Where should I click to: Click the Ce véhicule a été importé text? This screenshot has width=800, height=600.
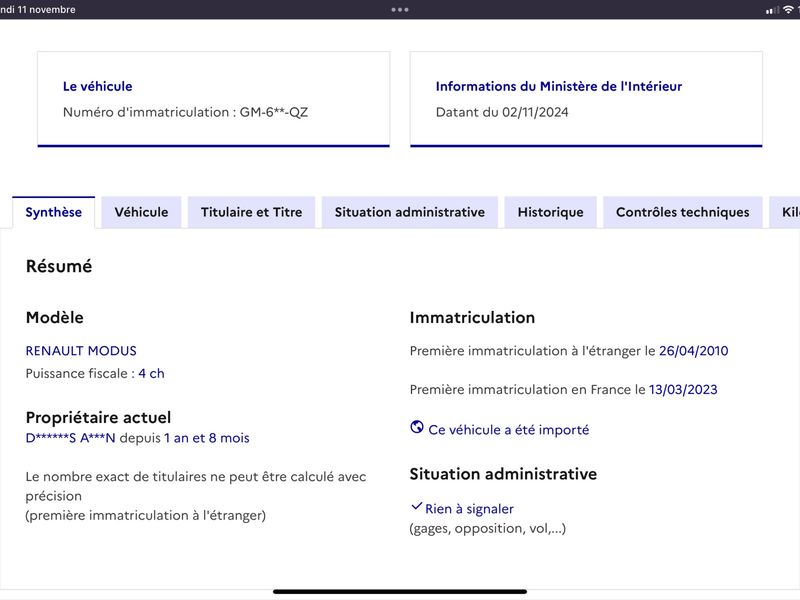tap(509, 430)
